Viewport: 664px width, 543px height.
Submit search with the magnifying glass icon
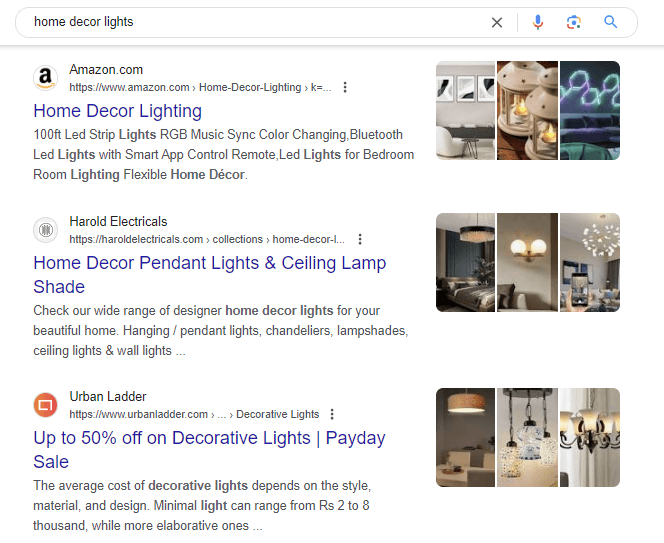[610, 22]
